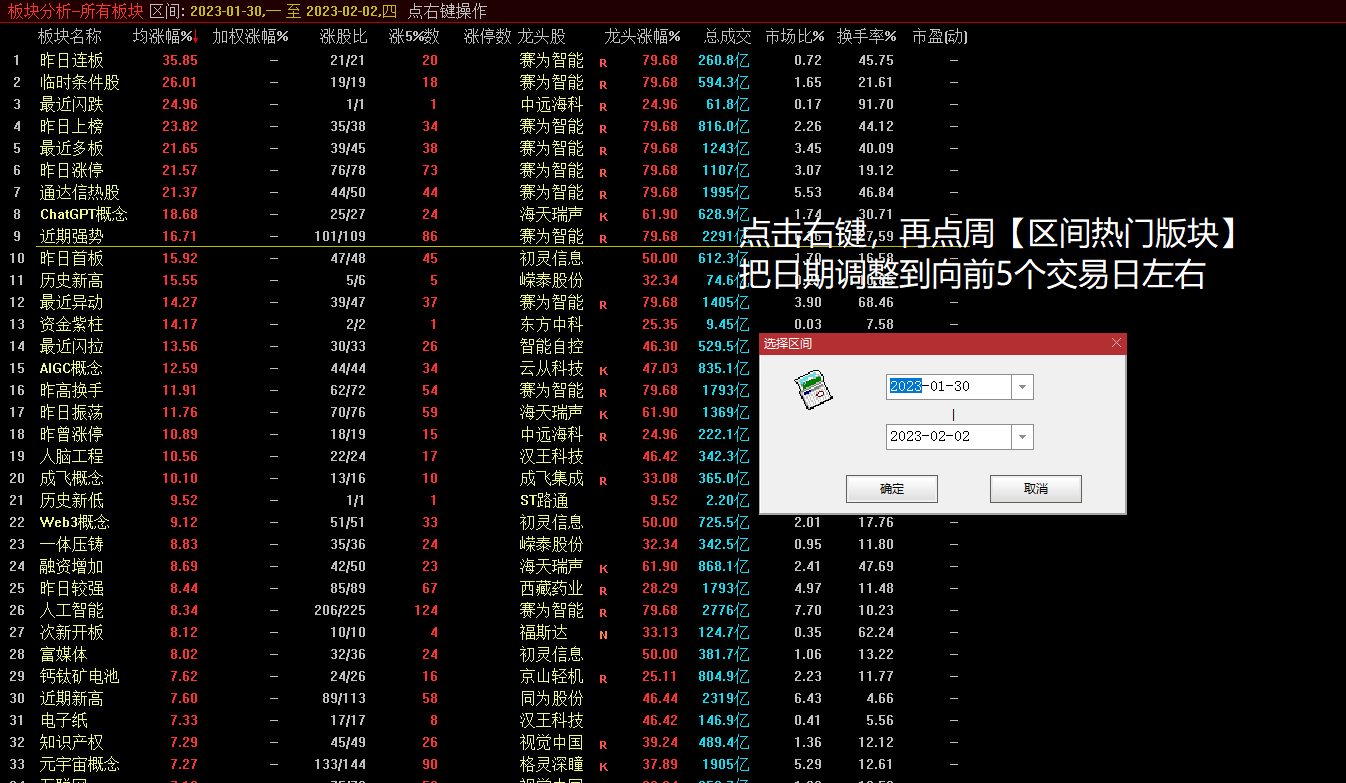This screenshot has width=1346, height=783.
Task: Click the K marker beside 云从科技
Action: [603, 370]
